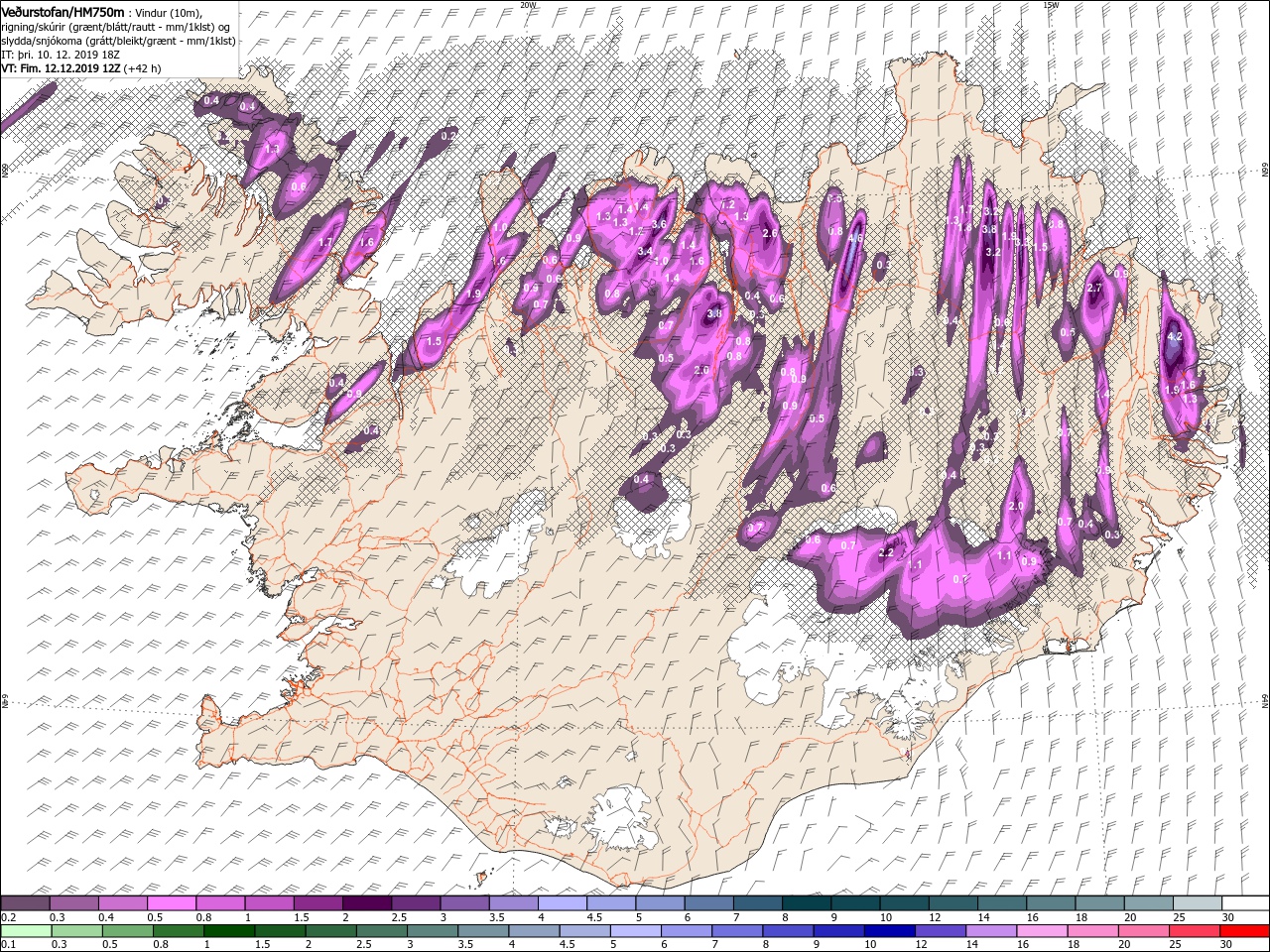Screen dimensions: 1270x952
Task: Click the violet 14–16 swatch in lower legend
Action: point(990,931)
